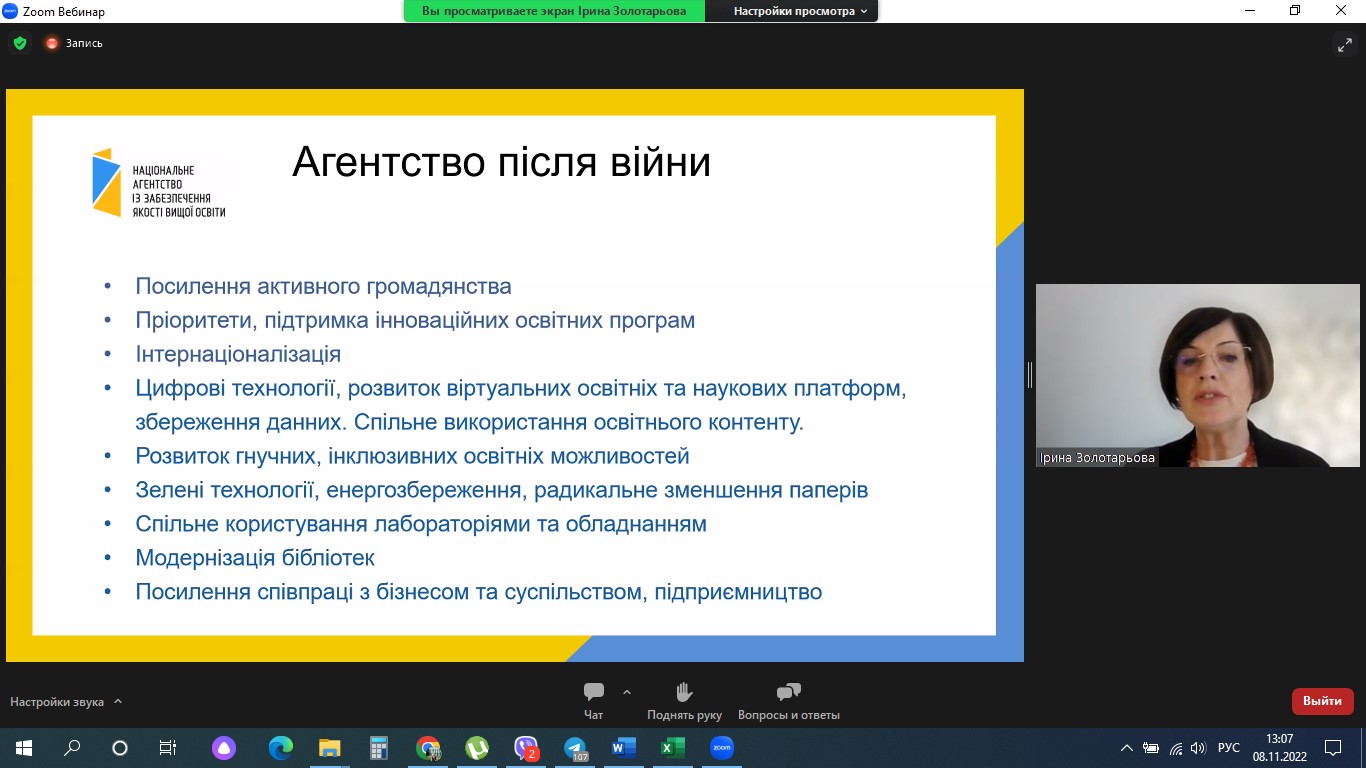Open the Questions and Answers icon
The height and width of the screenshot is (768, 1366).
788,692
